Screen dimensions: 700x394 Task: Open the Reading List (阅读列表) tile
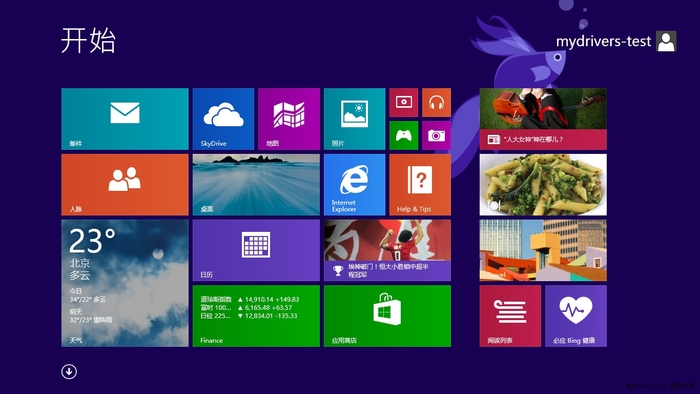(510, 316)
